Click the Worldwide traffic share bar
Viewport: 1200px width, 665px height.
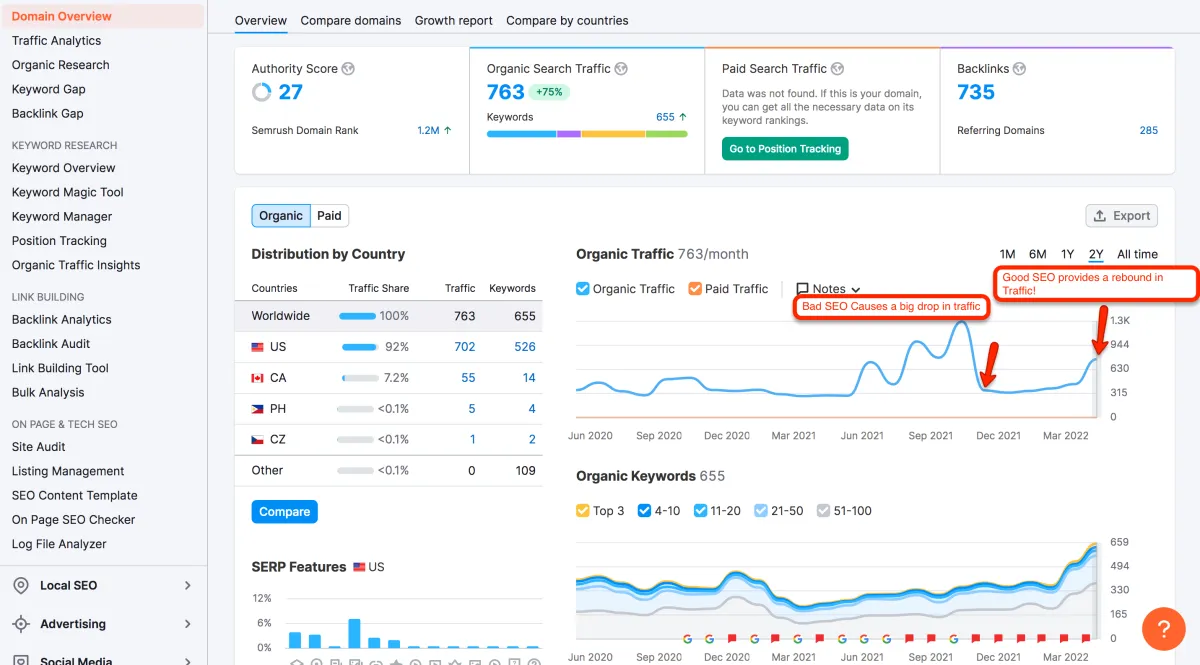click(x=357, y=316)
